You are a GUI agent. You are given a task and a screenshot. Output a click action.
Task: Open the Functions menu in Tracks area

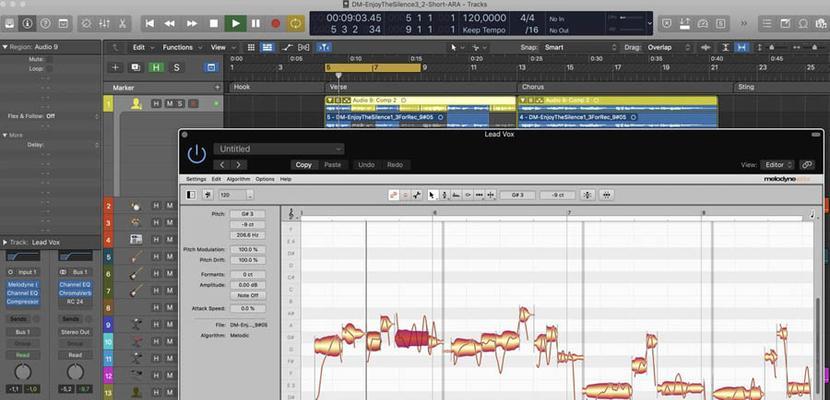pyautogui.click(x=182, y=47)
